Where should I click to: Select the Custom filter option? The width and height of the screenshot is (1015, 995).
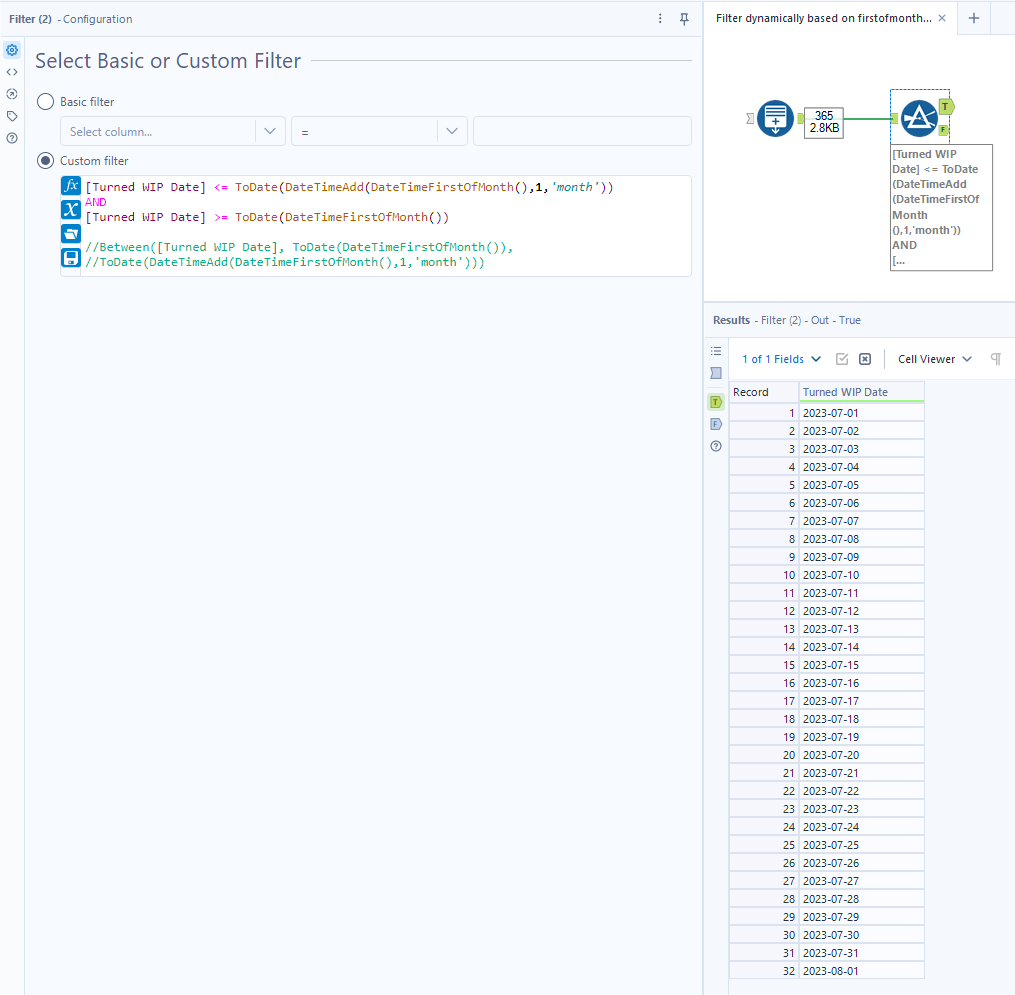45,160
